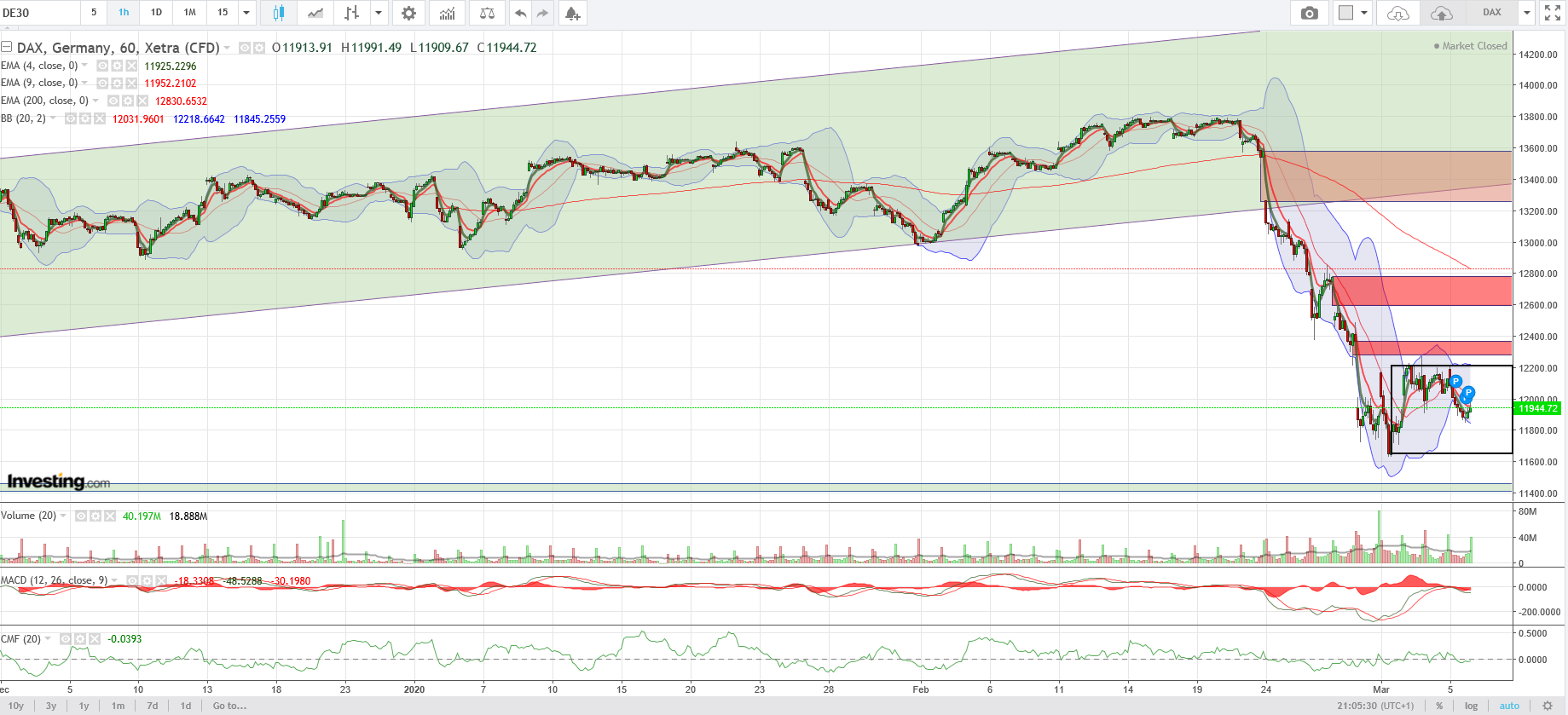This screenshot has width=1568, height=715.
Task: Toggle visibility of CMF (20)
Action: click(x=66, y=638)
